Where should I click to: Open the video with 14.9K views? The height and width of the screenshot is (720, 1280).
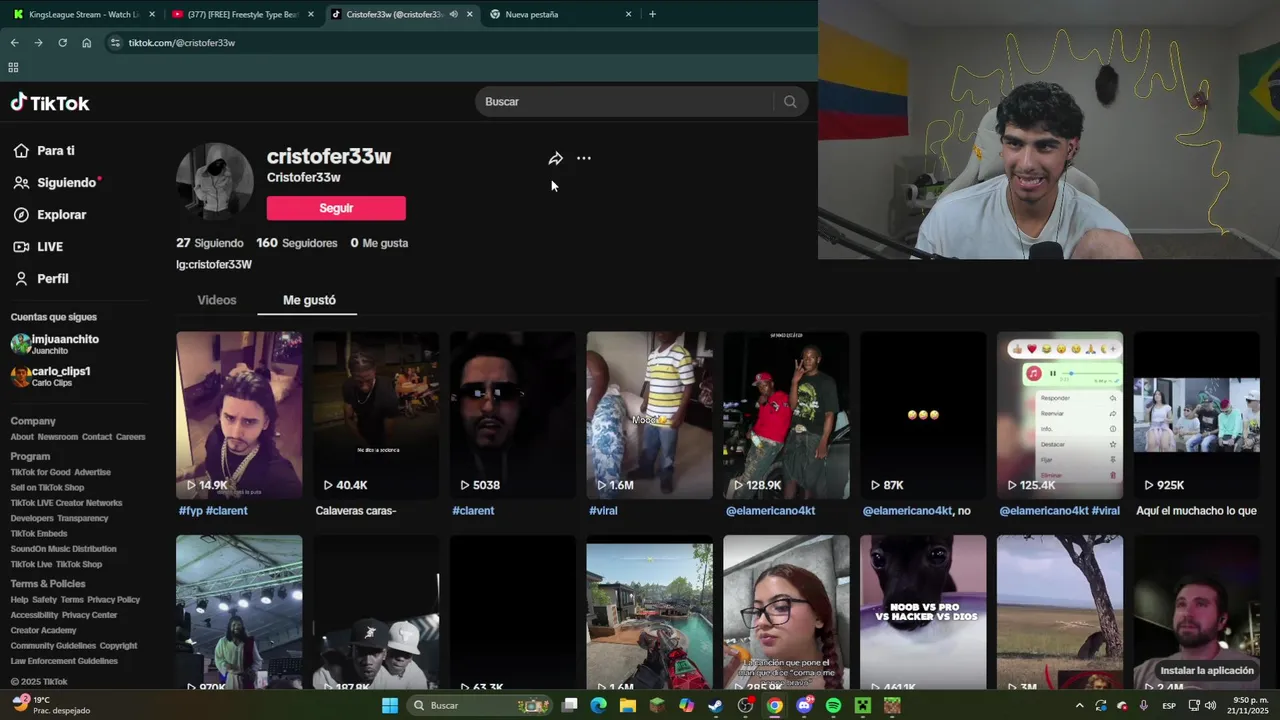pyautogui.click(x=239, y=415)
